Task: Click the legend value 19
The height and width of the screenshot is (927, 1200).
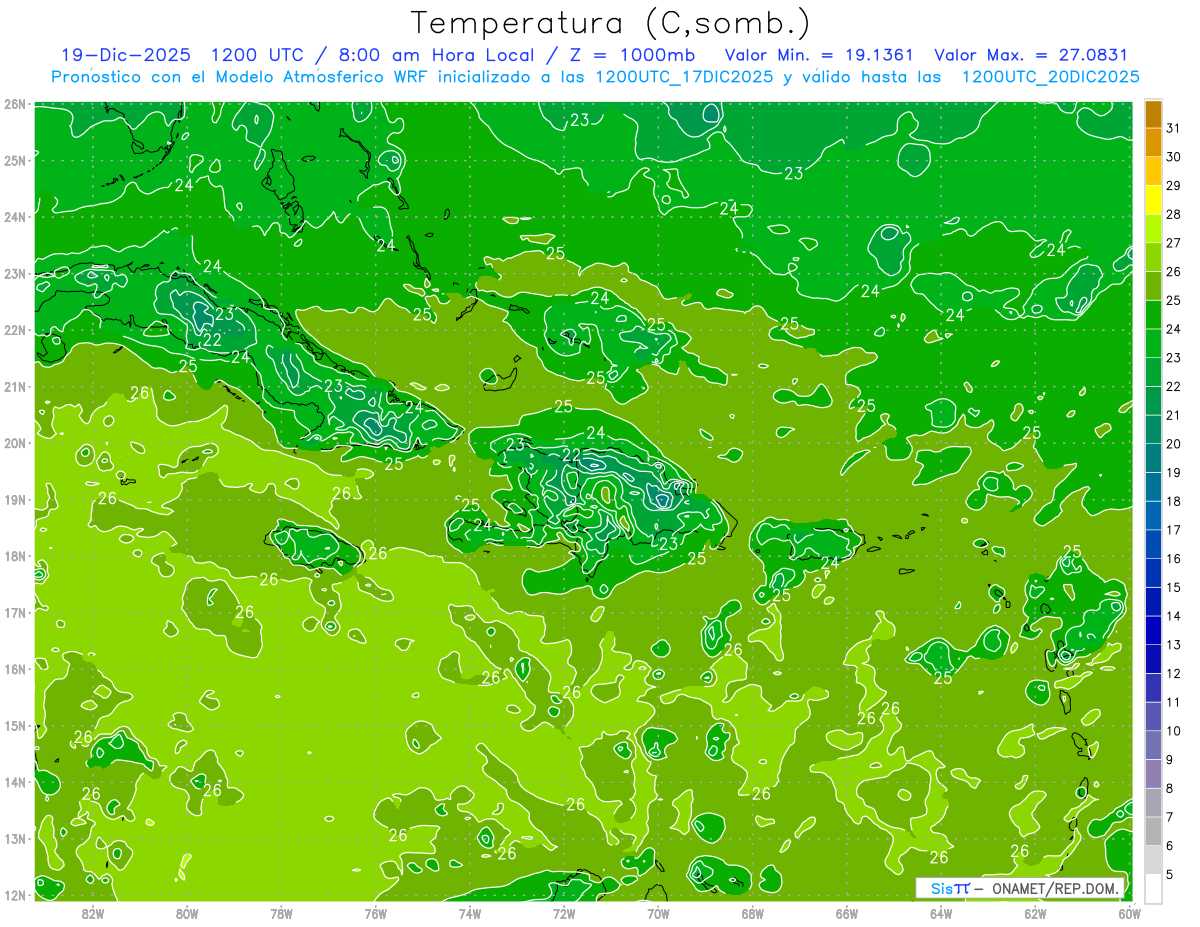Action: 1173,472
